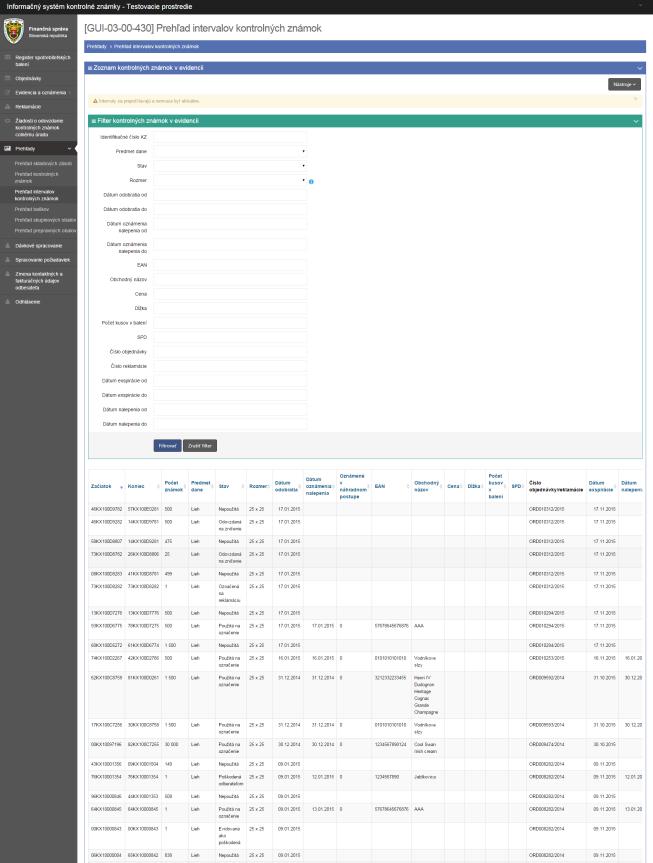
Task: Open Zmena kontaktných a fakturačných údajov item
Action: coord(39,281)
